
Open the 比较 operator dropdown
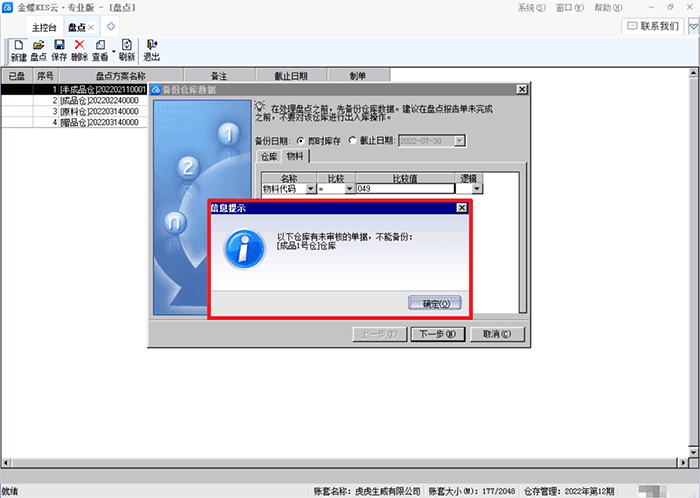point(350,189)
